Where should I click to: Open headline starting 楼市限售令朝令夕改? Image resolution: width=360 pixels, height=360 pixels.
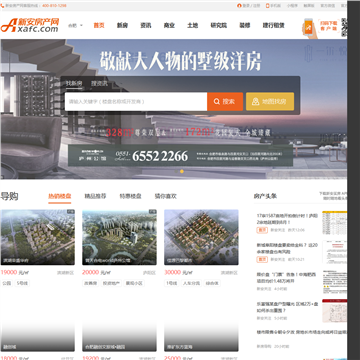[302, 332]
